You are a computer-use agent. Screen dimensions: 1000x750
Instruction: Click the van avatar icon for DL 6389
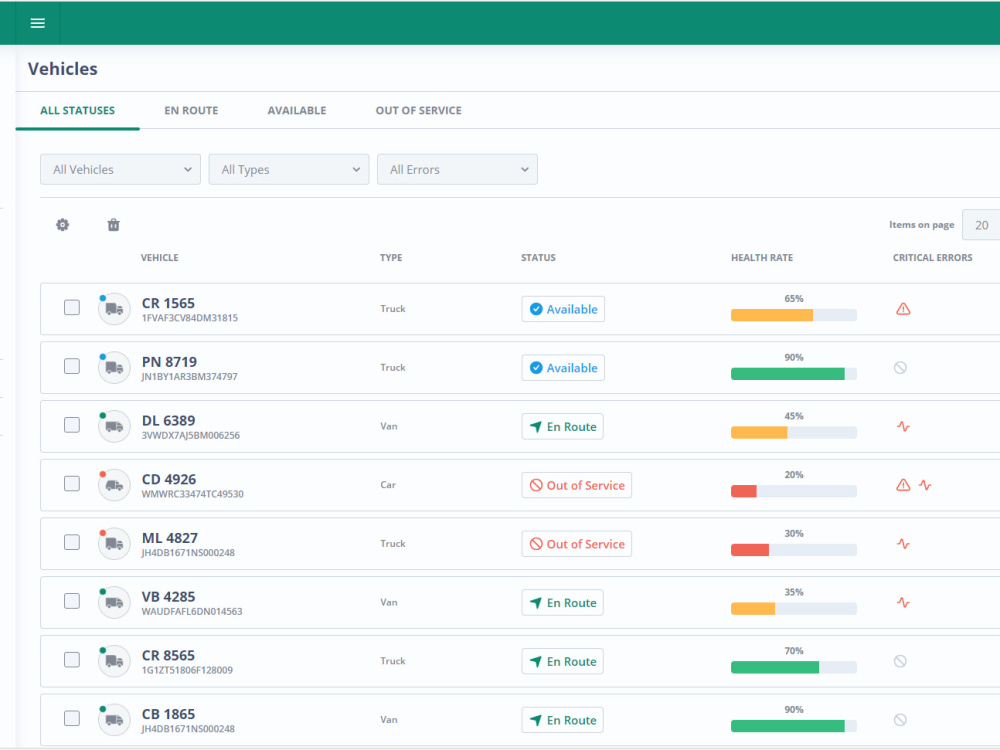click(x=114, y=427)
